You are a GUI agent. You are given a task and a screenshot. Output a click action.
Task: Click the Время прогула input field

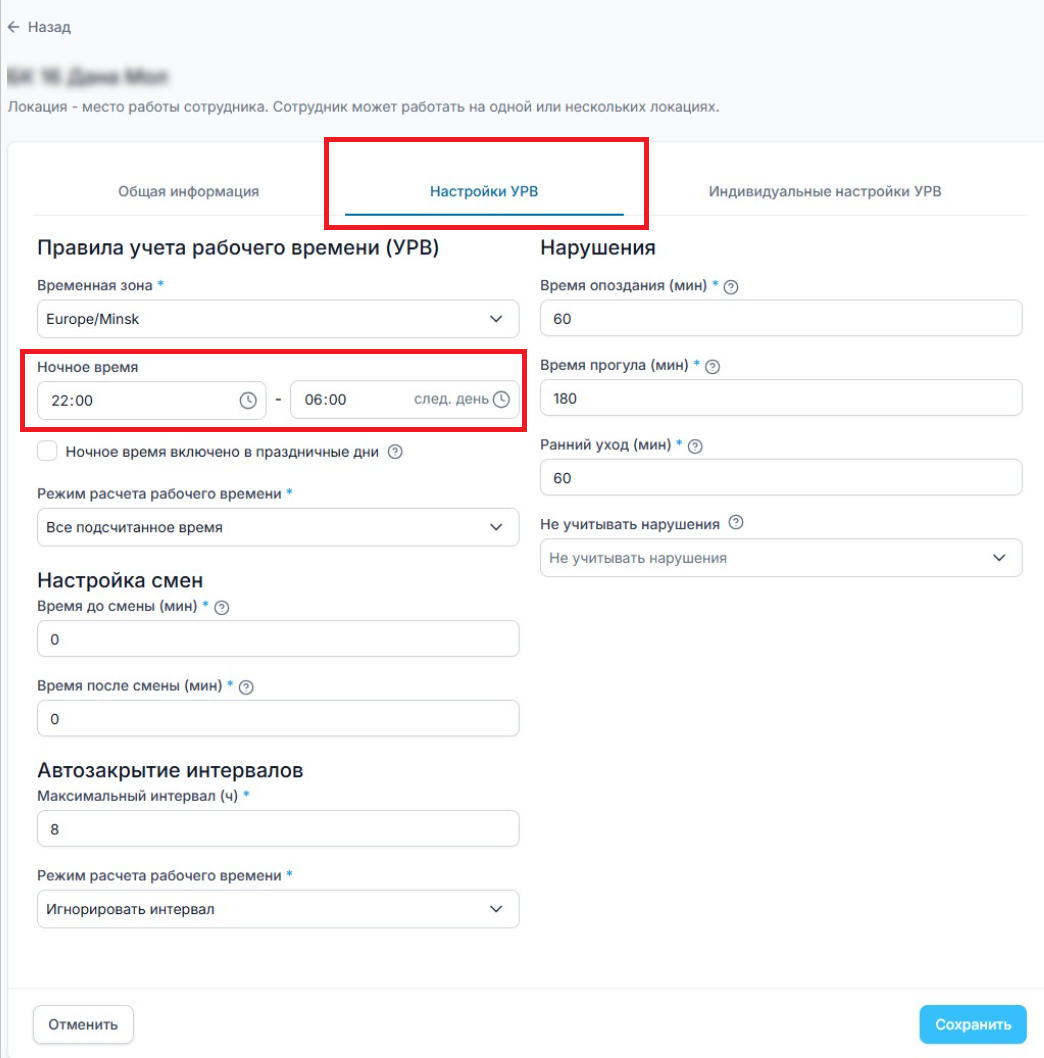[780, 398]
